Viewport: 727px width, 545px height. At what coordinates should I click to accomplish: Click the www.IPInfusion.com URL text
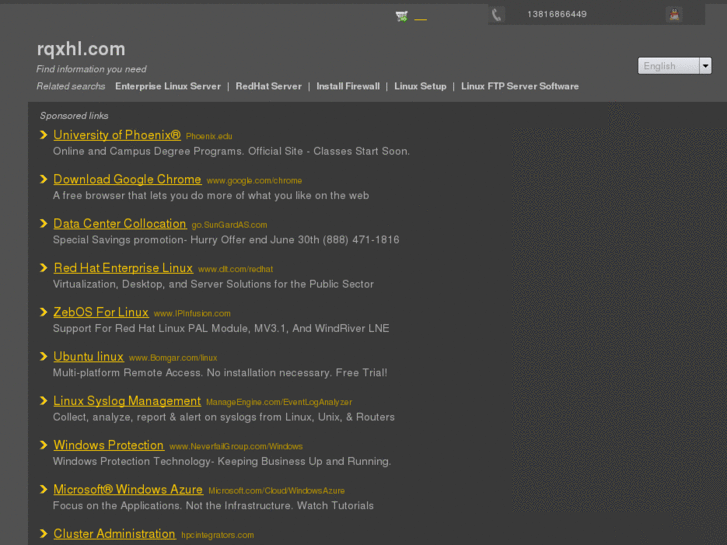[192, 314]
